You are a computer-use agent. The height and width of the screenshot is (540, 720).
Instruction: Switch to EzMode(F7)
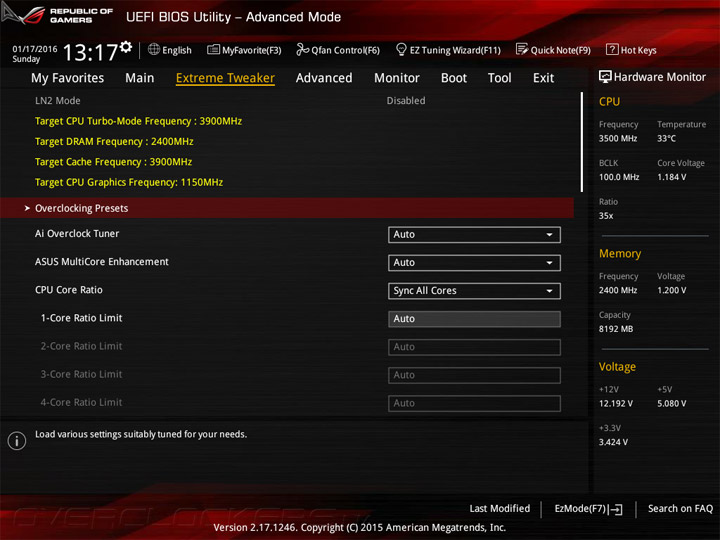point(588,509)
